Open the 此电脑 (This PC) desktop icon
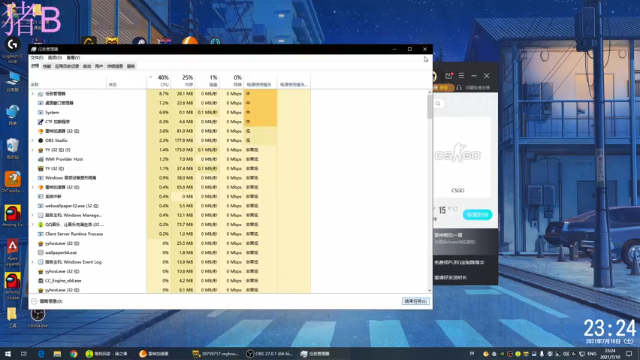 pyautogui.click(x=12, y=81)
